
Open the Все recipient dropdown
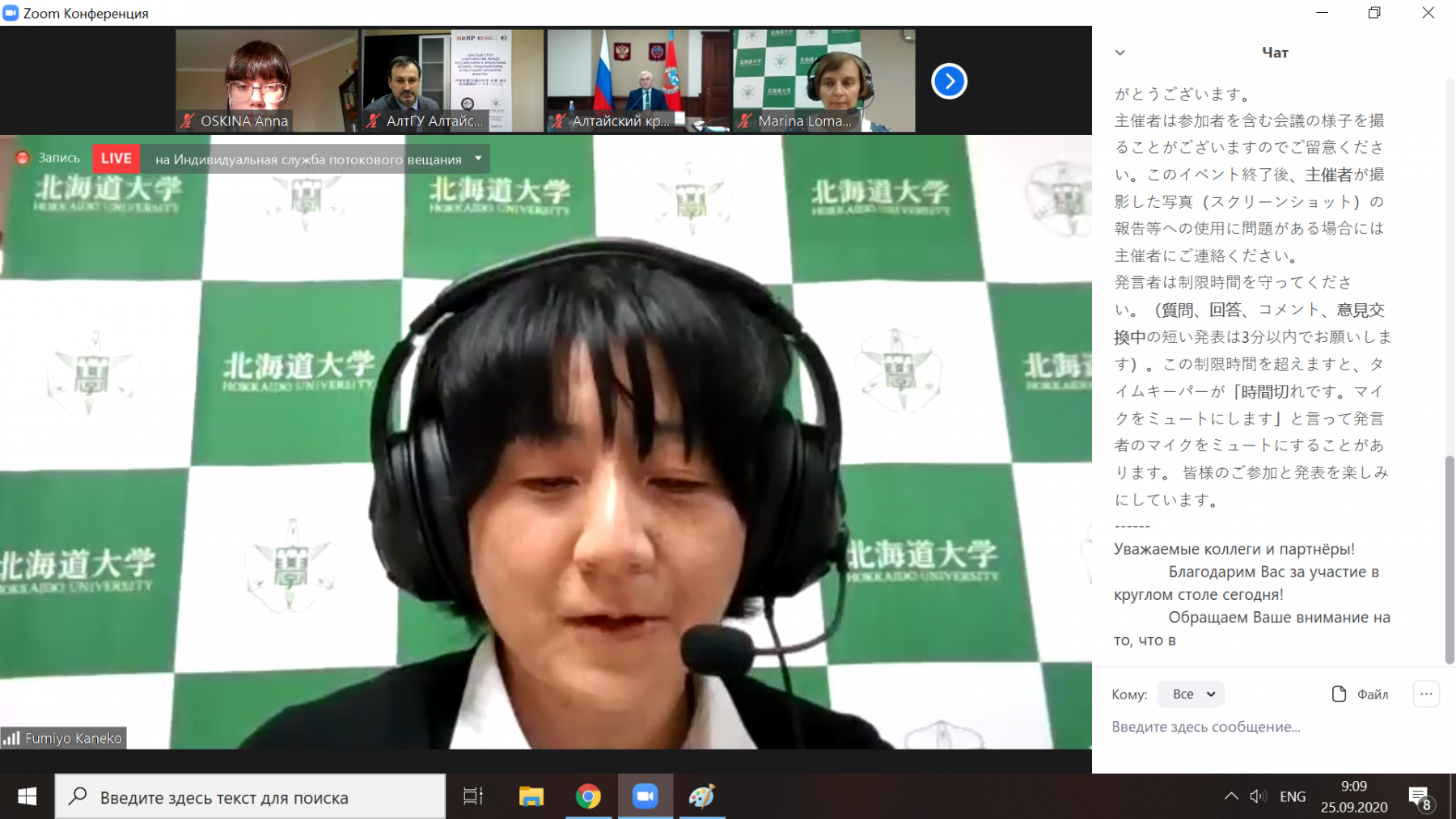1191,694
